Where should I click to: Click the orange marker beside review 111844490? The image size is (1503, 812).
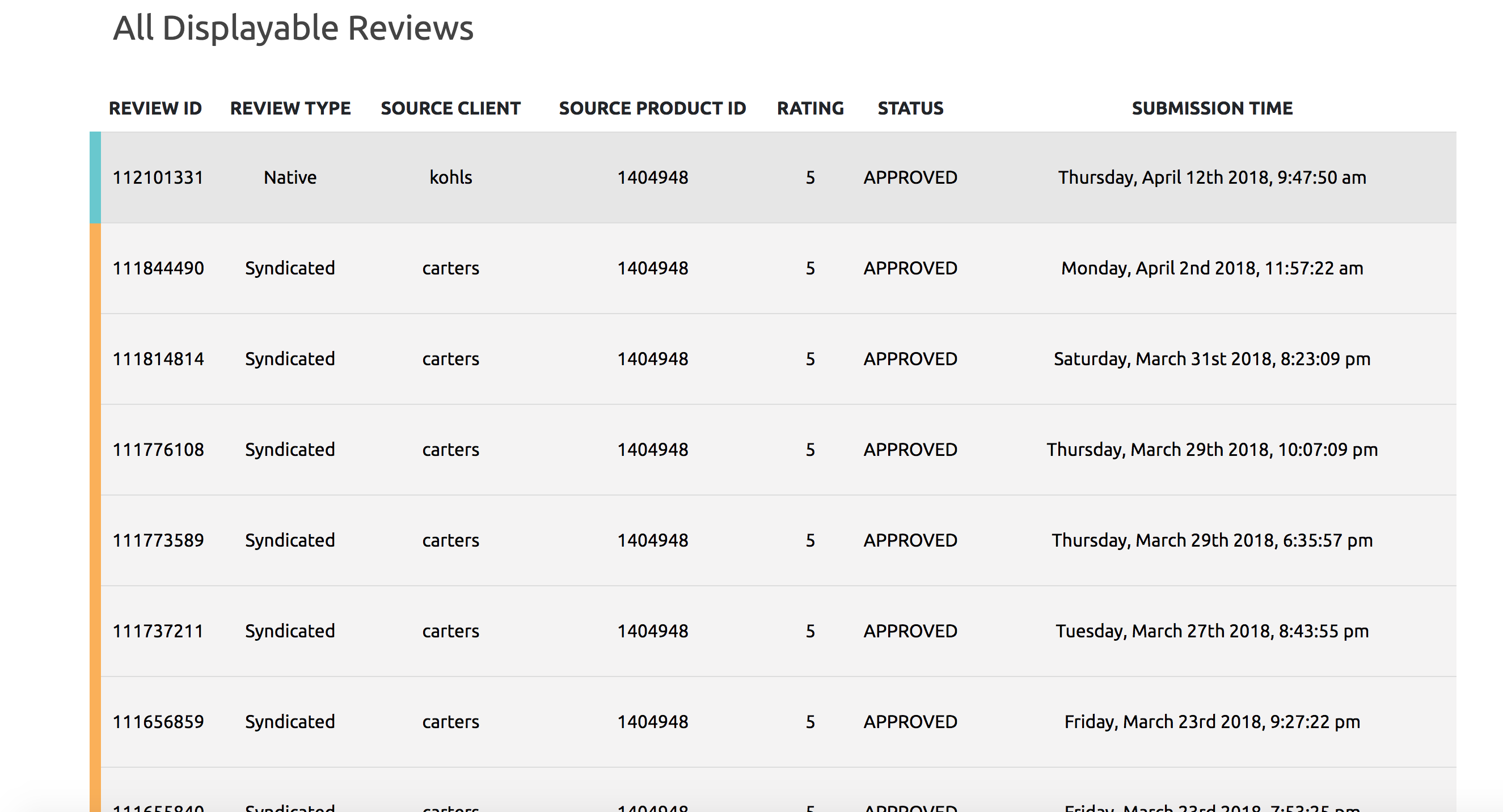(x=95, y=268)
